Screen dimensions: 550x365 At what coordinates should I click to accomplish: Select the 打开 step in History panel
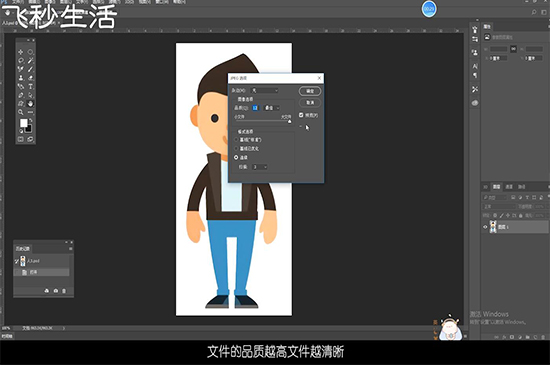[x=41, y=272]
